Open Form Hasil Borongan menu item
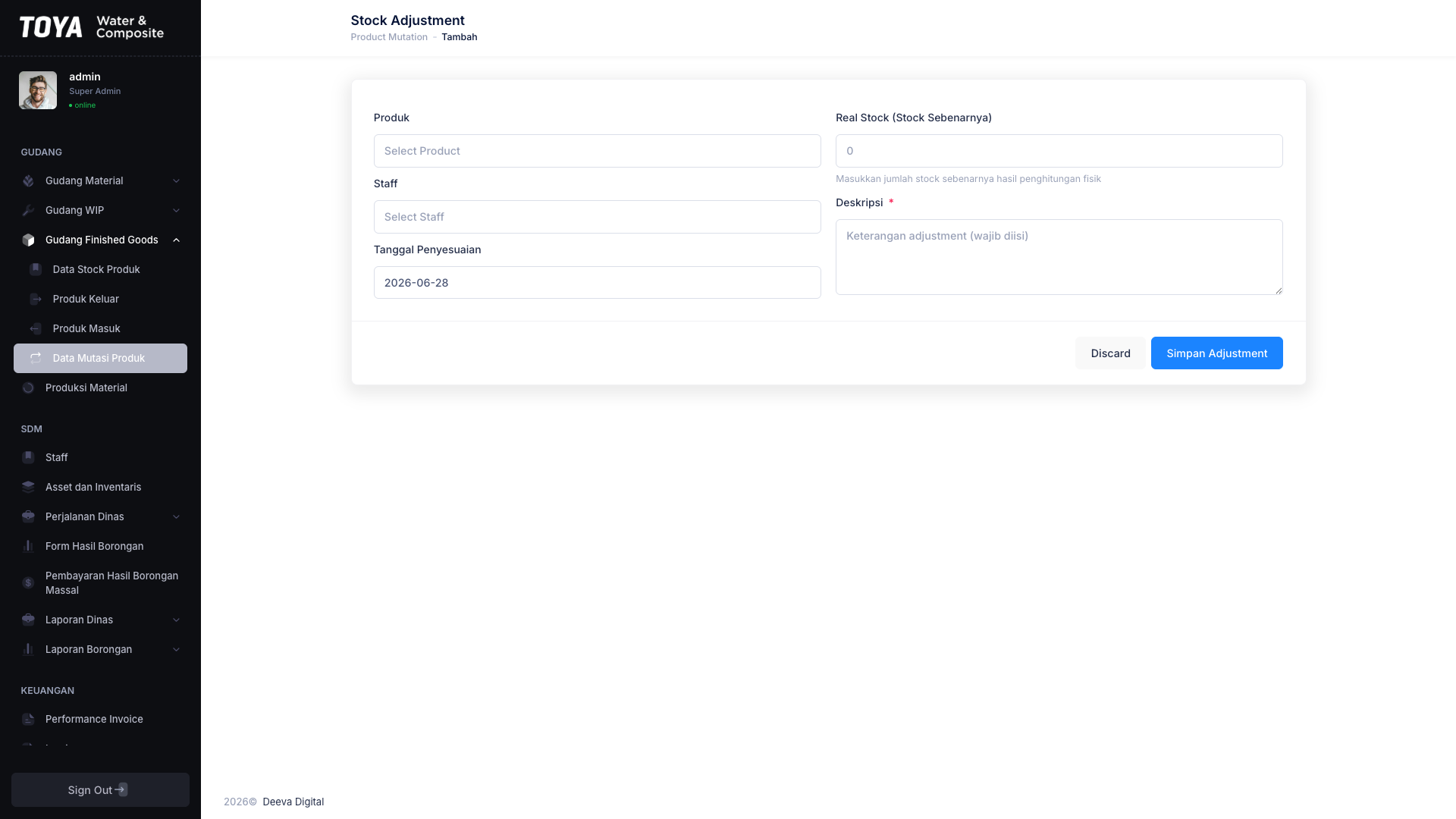1456x819 pixels. (x=100, y=546)
